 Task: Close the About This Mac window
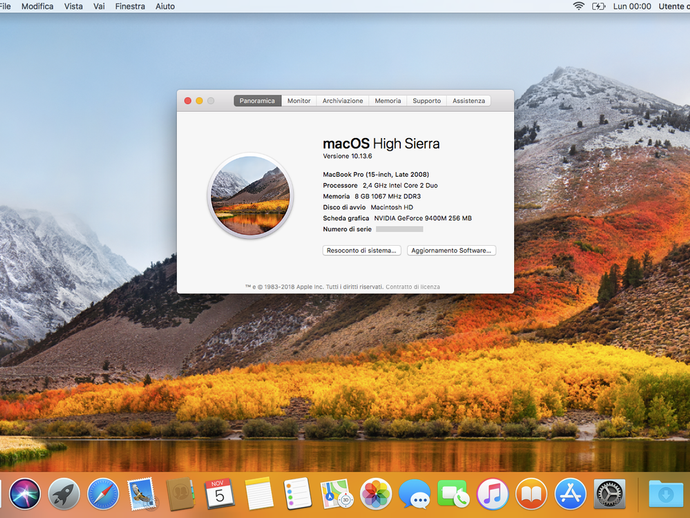click(x=187, y=101)
